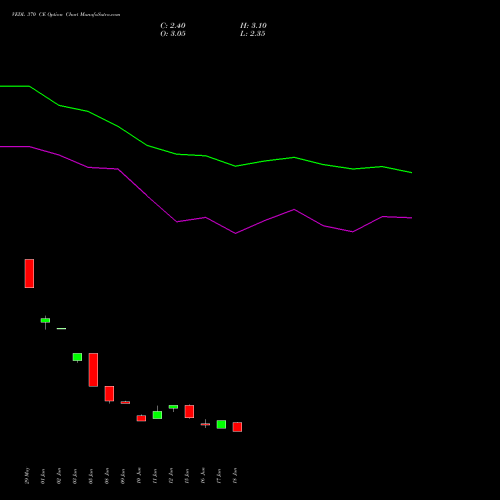This screenshot has width=500, height=500.
Task: Click the purple moving average line
Action: coord(206,218)
